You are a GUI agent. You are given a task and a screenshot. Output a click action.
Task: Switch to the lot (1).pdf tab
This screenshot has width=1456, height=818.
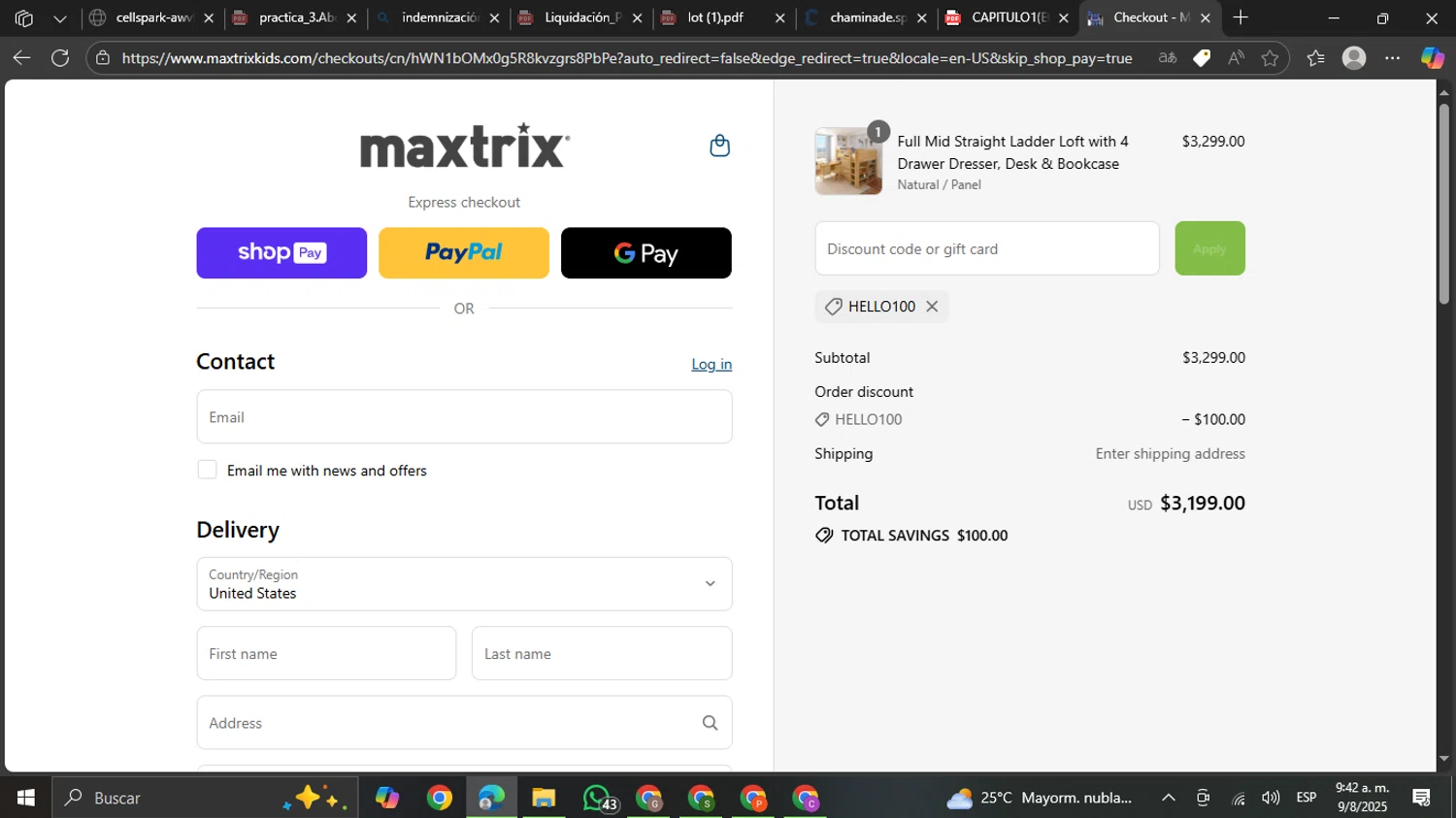[721, 17]
